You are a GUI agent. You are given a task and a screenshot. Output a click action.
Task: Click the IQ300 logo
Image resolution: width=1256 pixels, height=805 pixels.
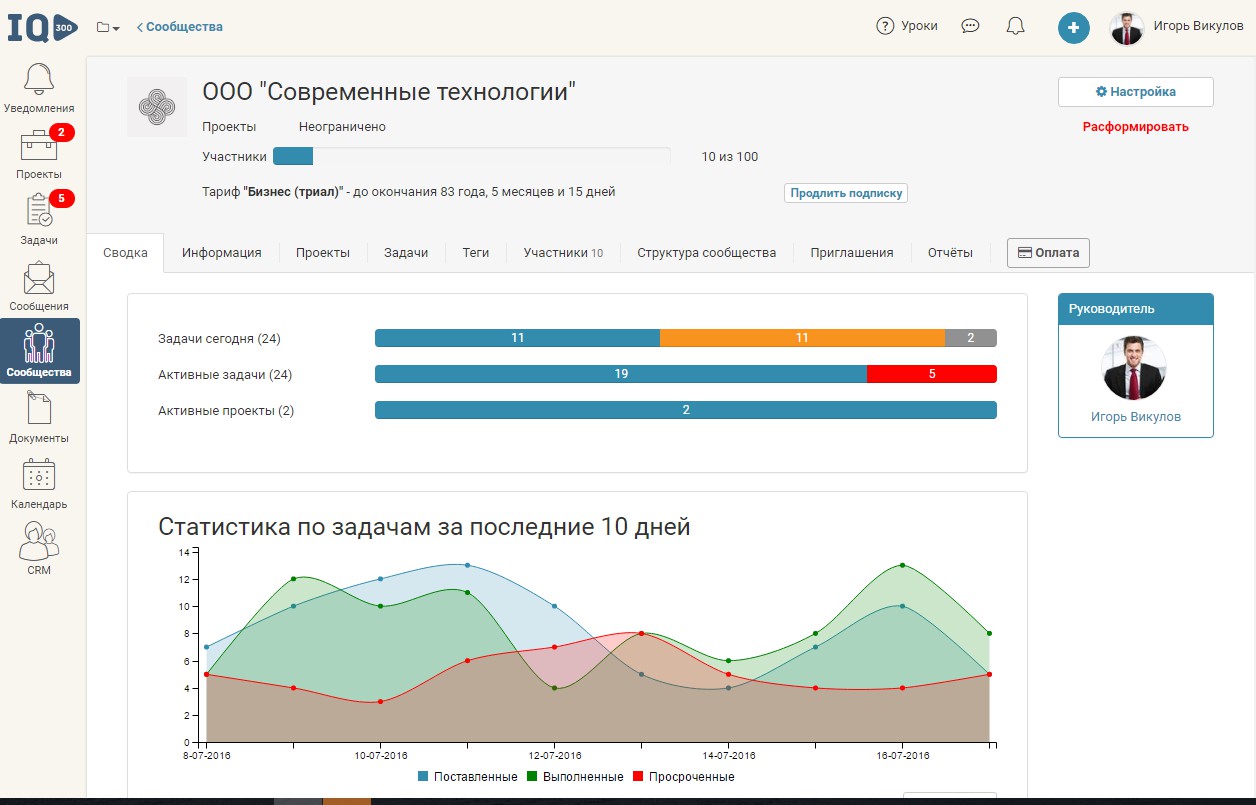(42, 27)
